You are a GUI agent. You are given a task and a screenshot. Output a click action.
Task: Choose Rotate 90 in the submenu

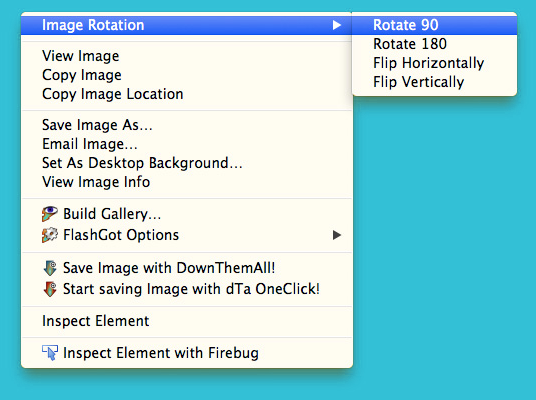[x=434, y=25]
